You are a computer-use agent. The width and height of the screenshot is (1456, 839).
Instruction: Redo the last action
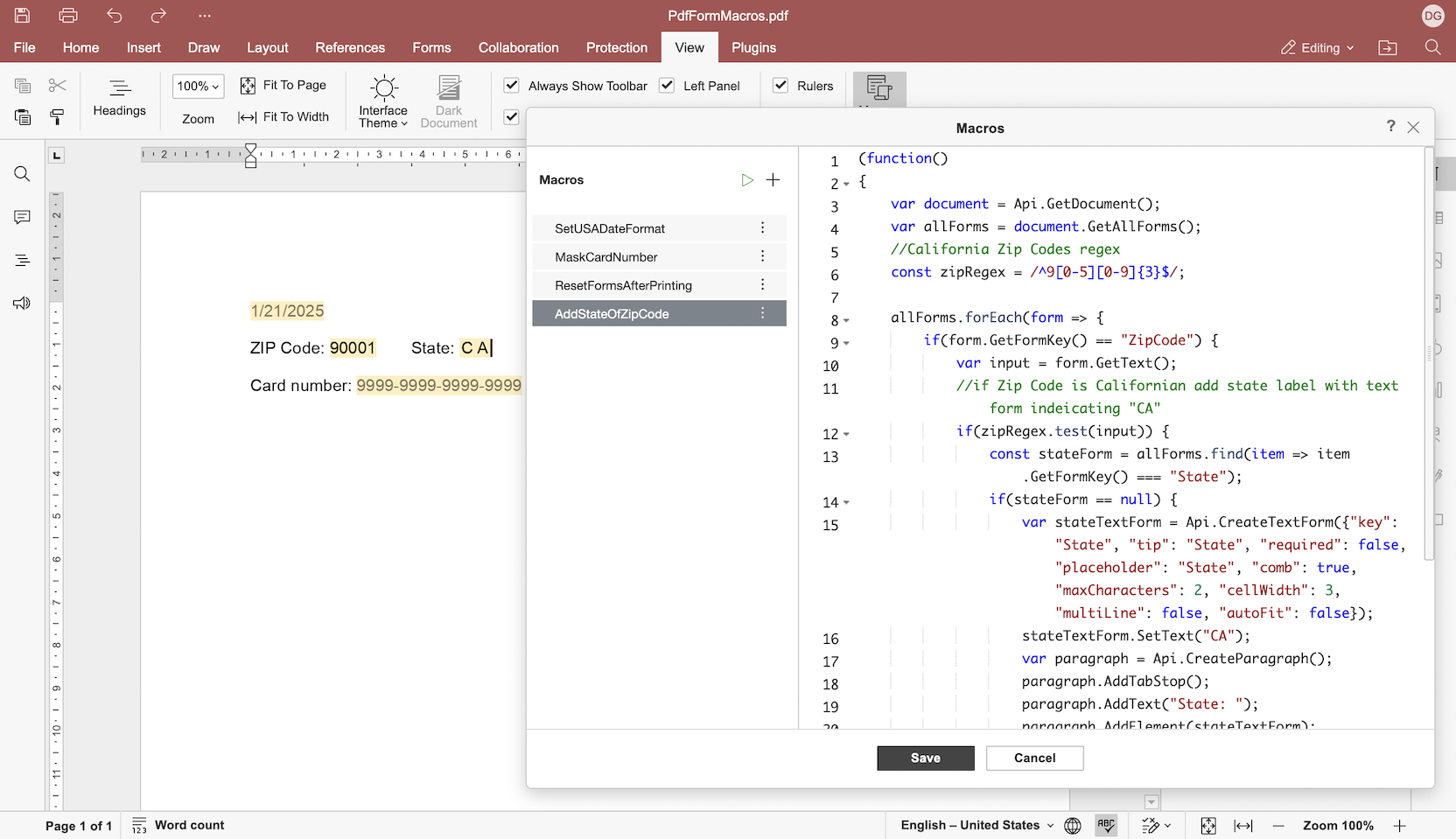[x=158, y=16]
